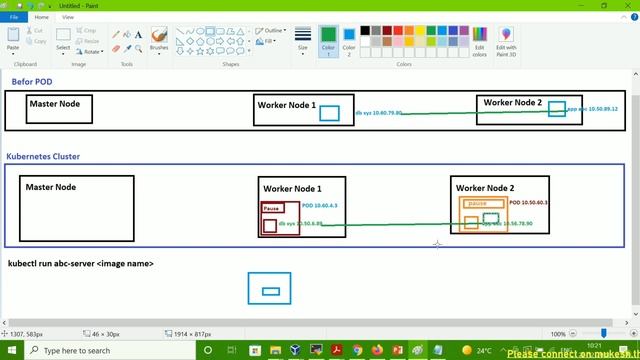Select the Rectangle shape
Screen dimensions: 640x360
pos(210,31)
